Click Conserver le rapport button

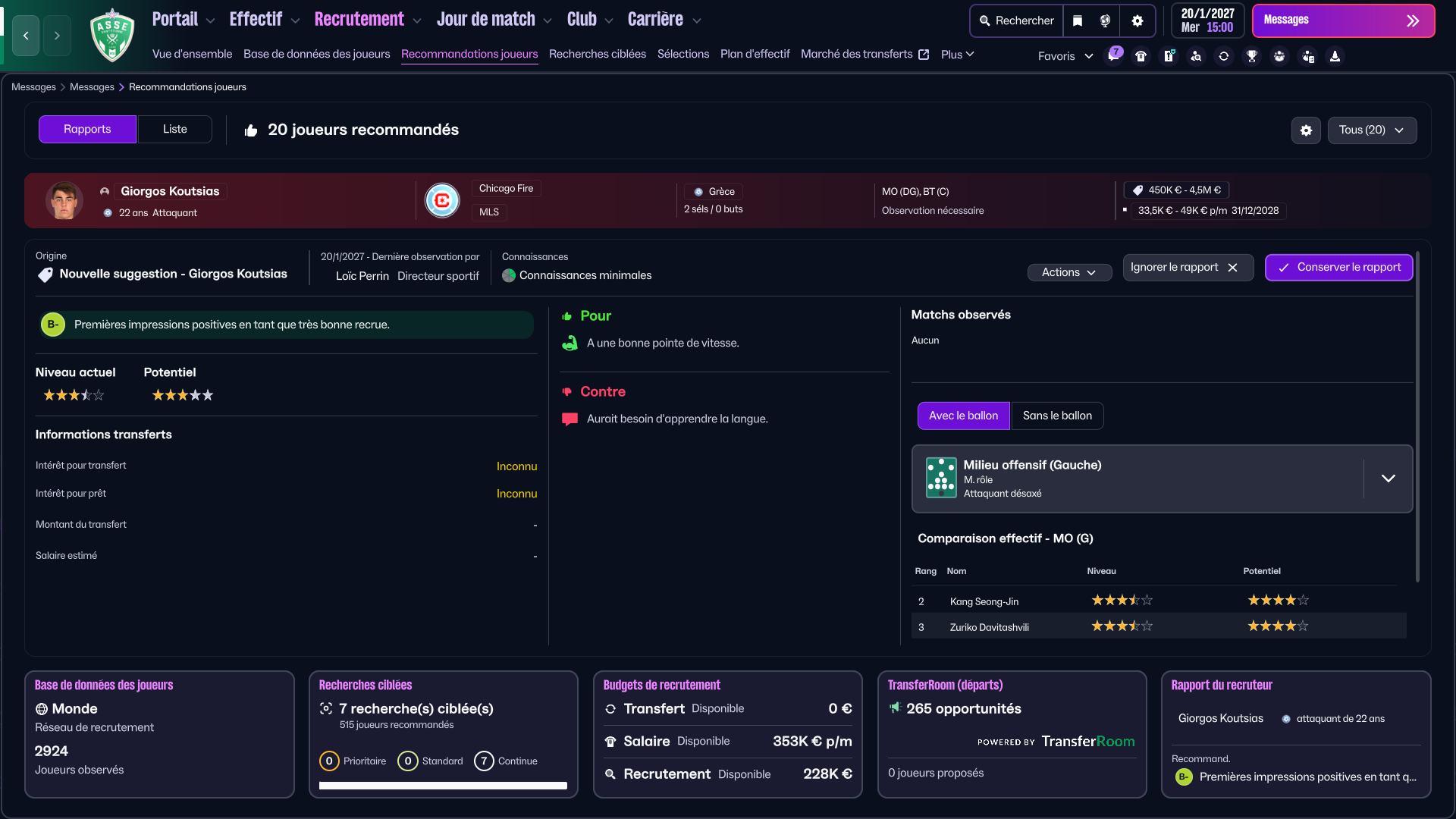pyautogui.click(x=1338, y=268)
